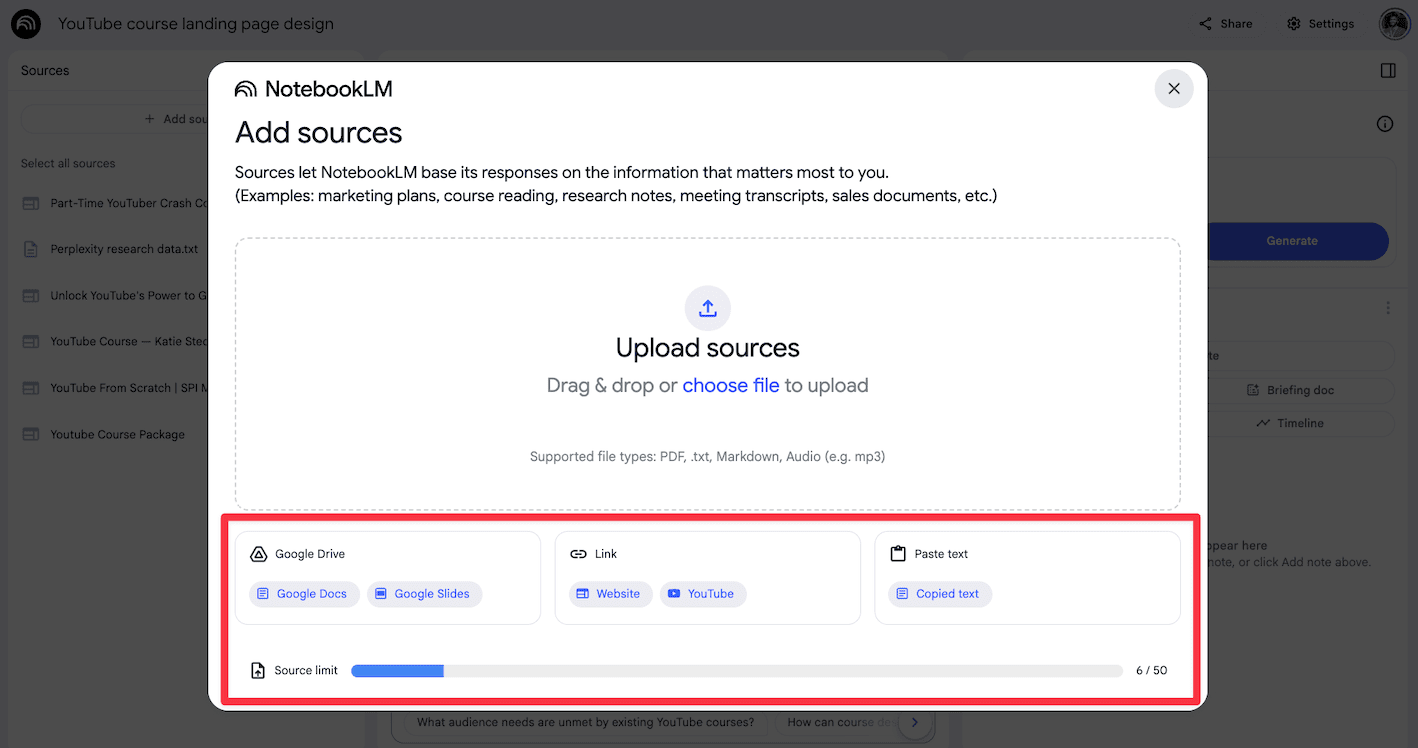Screen dimensions: 1418x748
Task: Click the notebook title to rename it
Action: pos(195,23)
